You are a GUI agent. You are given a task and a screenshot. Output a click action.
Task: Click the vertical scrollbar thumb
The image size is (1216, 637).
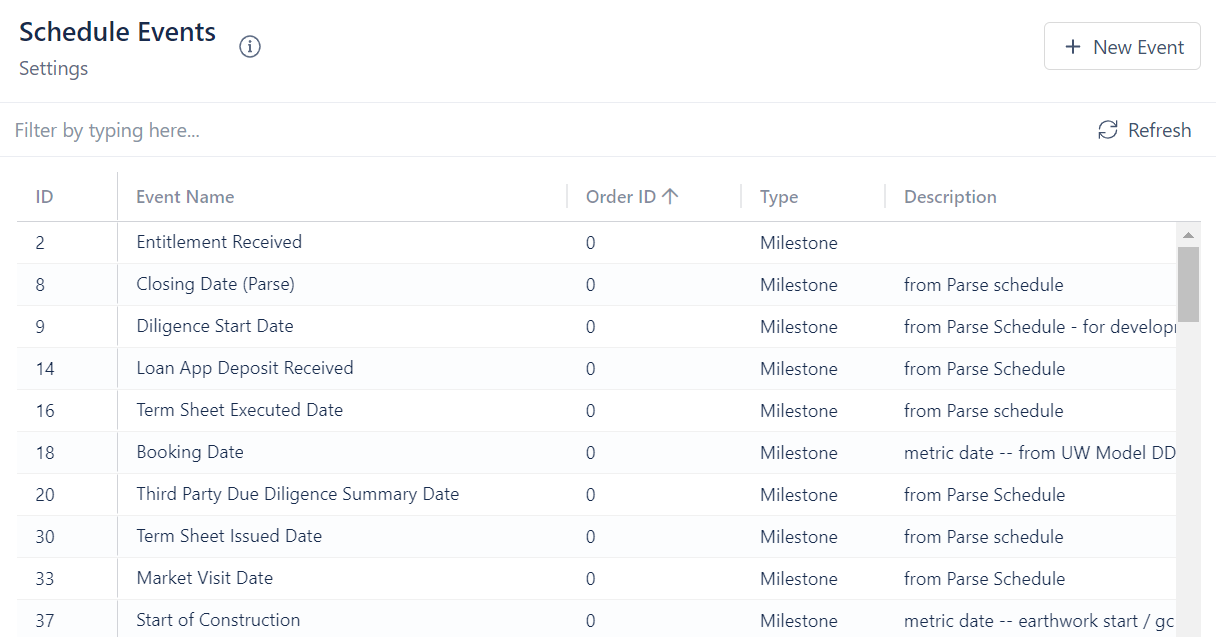tap(1188, 284)
